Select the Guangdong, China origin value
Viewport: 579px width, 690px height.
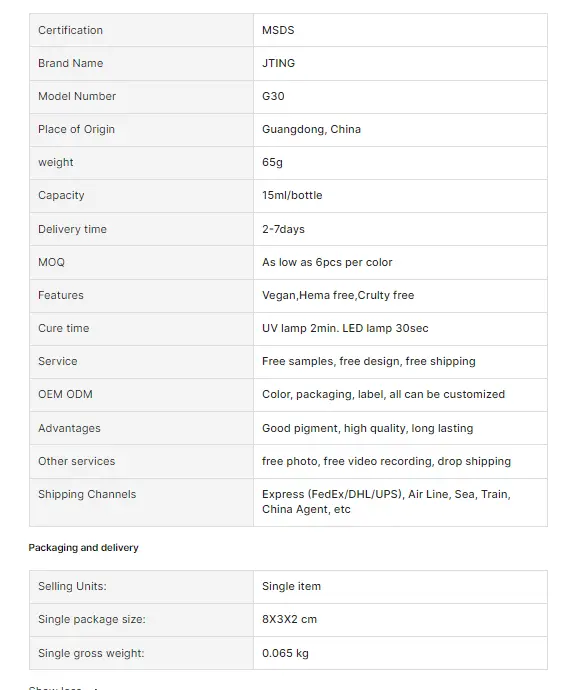tap(311, 129)
